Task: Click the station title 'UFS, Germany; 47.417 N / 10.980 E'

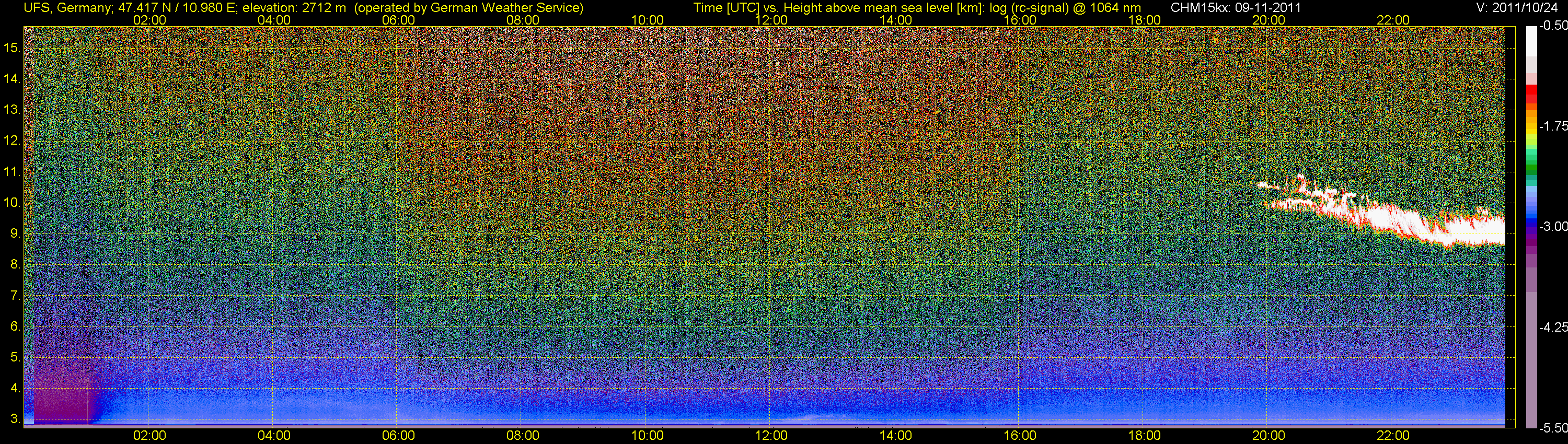Action: 130,7
